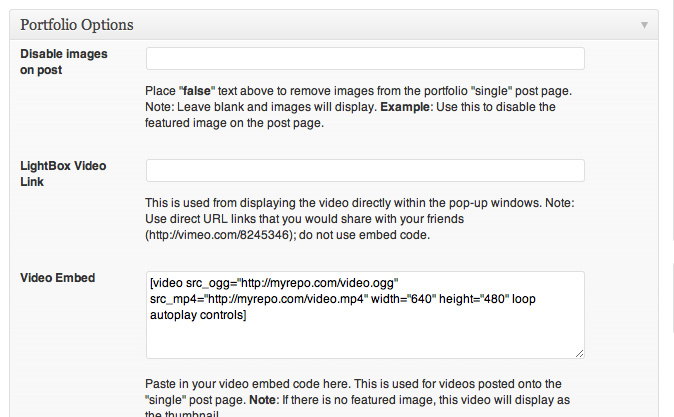This screenshot has width=674, height=417.
Task: Grab the Video Embed textarea resize handle
Action: coord(579,352)
